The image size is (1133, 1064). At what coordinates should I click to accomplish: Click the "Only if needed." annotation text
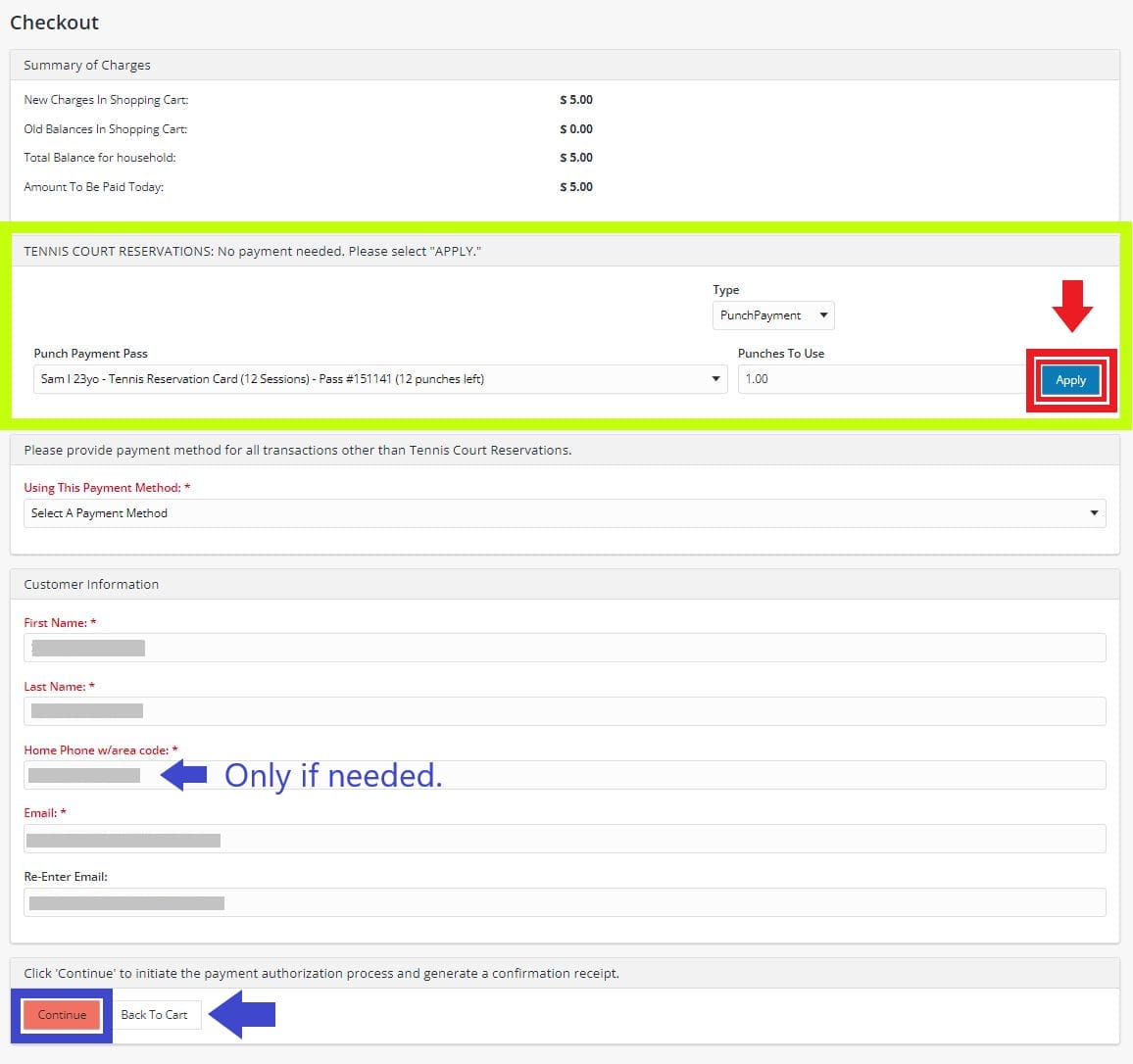point(333,775)
